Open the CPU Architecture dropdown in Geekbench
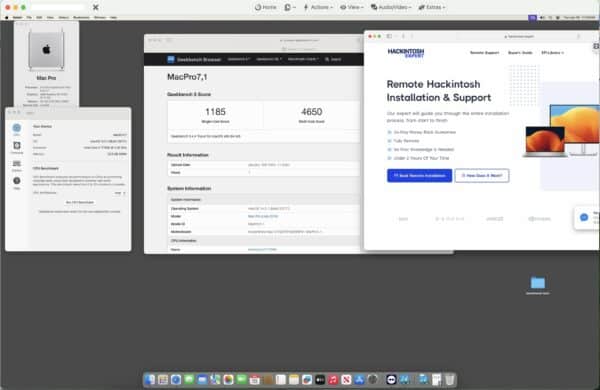Viewport: 600px width, 390px height. pyautogui.click(x=120, y=193)
